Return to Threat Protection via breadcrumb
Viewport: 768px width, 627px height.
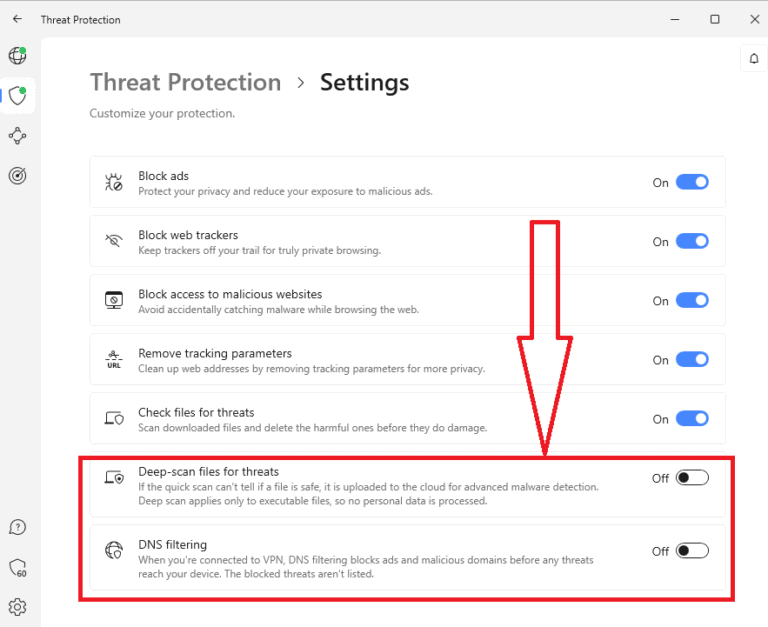coord(185,82)
